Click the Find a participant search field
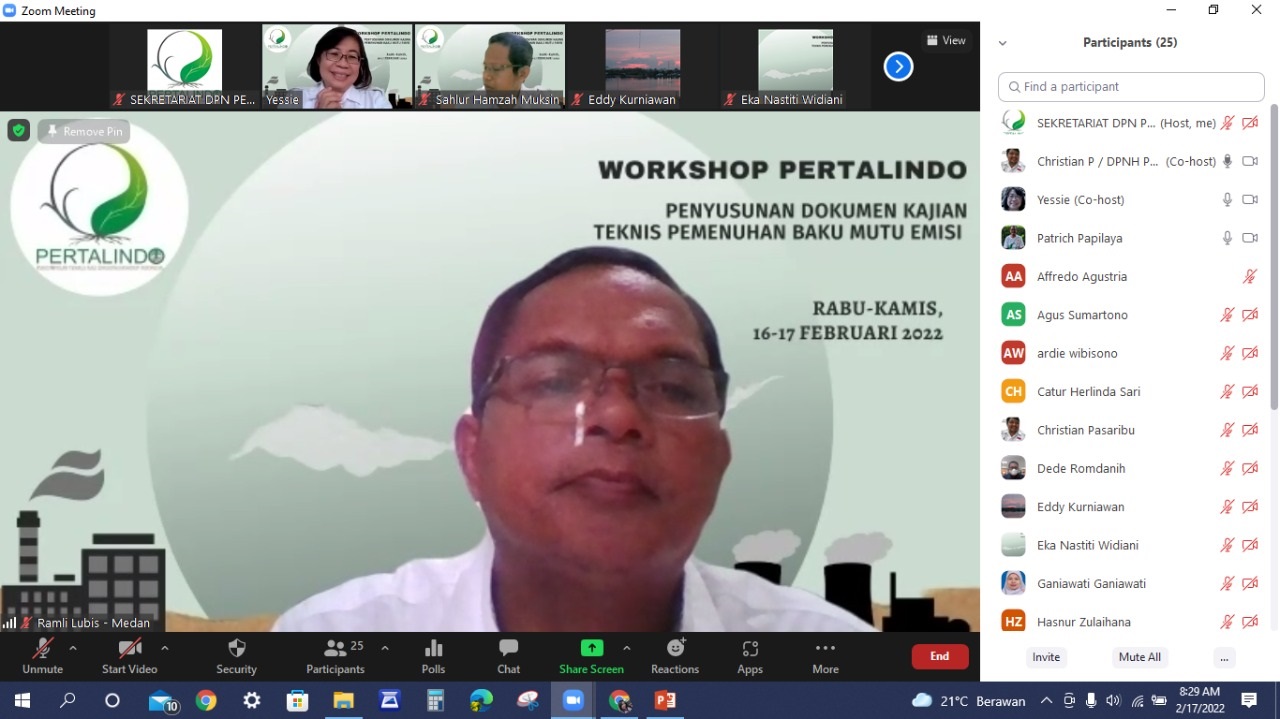 [x=1131, y=87]
